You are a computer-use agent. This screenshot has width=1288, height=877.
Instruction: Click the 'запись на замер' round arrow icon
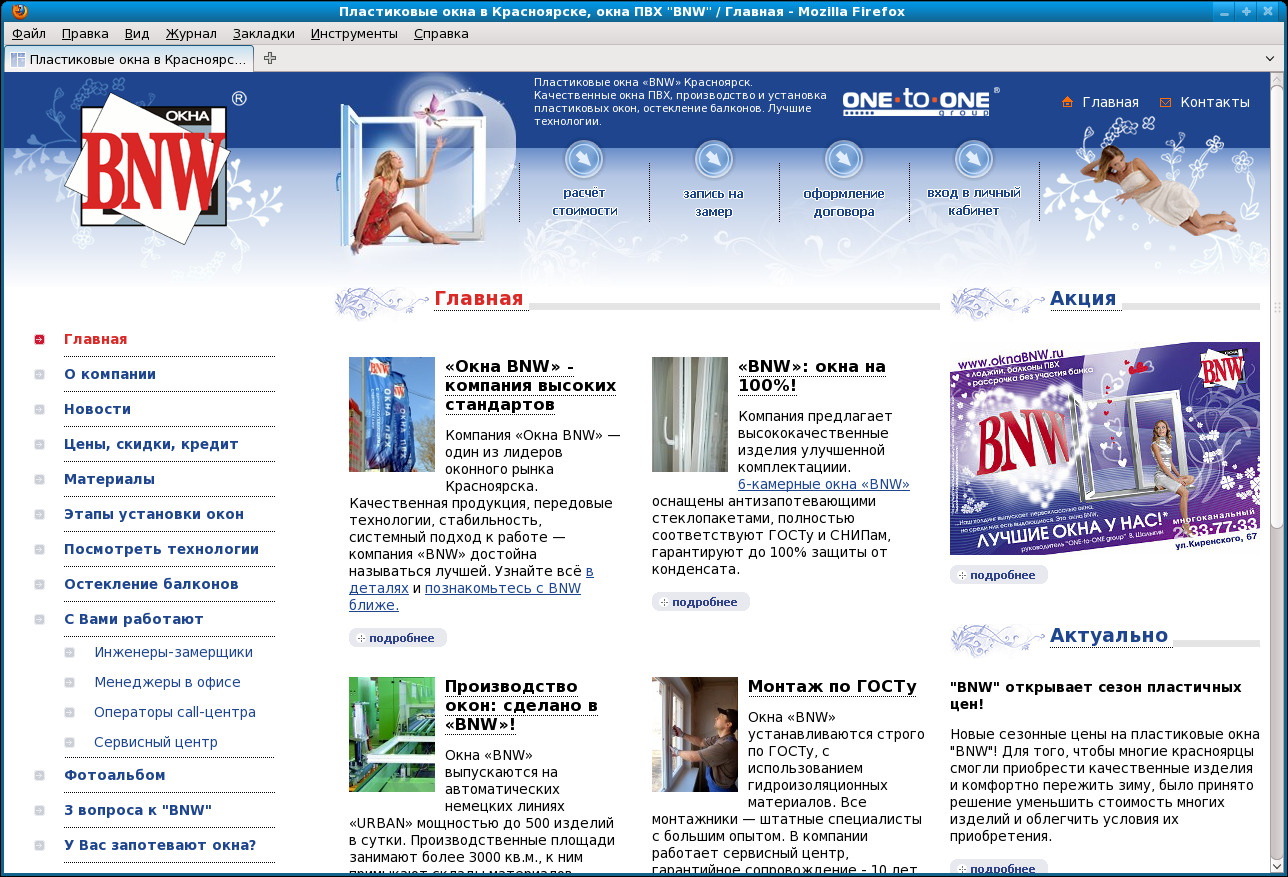[x=714, y=159]
